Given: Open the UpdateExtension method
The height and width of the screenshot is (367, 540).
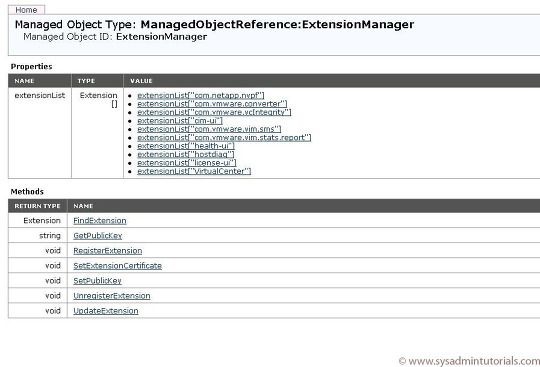Looking at the screenshot, I should point(106,311).
